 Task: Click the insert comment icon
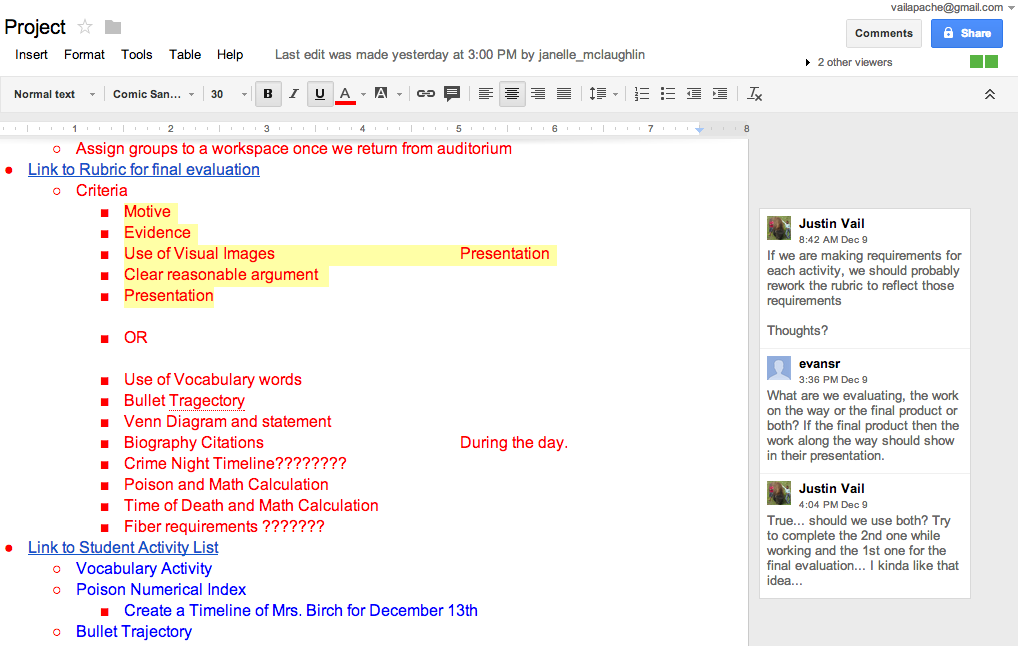point(452,94)
